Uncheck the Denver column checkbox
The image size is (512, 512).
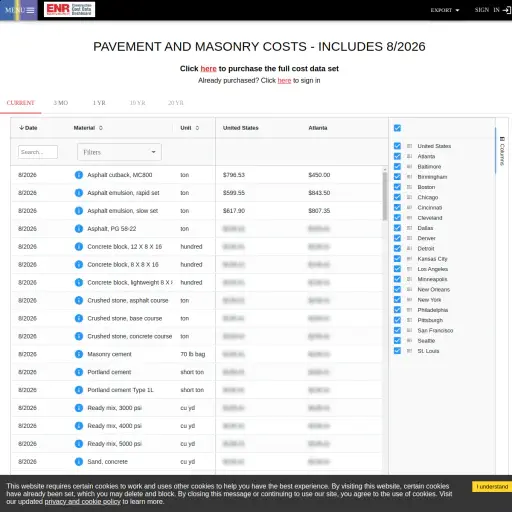click(397, 238)
